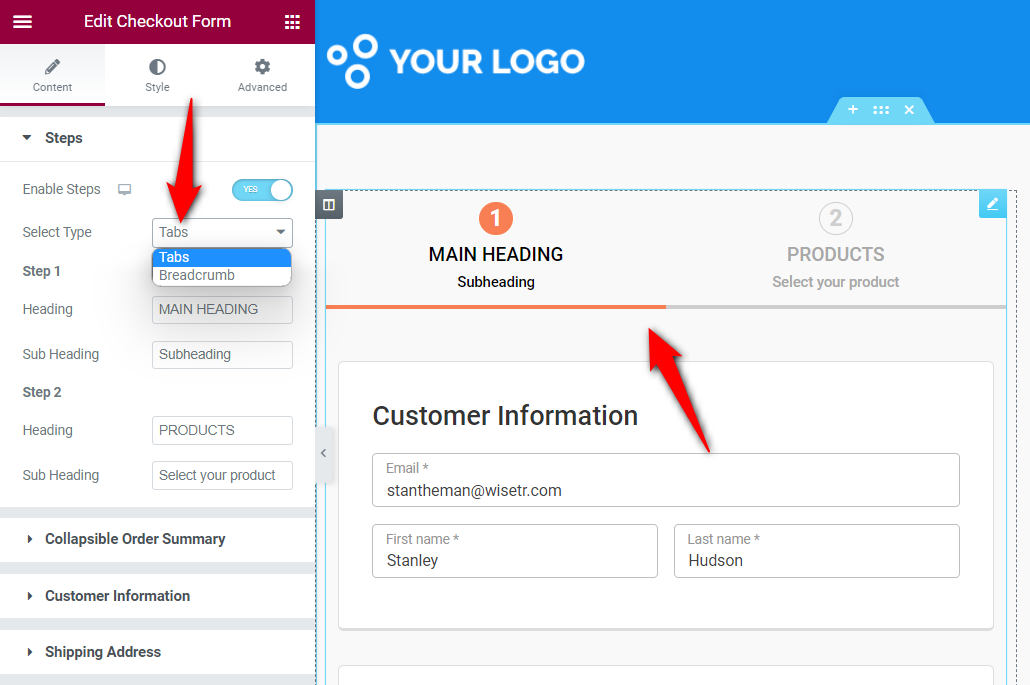The image size is (1030, 685).
Task: Click the delete section X icon
Action: pos(909,110)
